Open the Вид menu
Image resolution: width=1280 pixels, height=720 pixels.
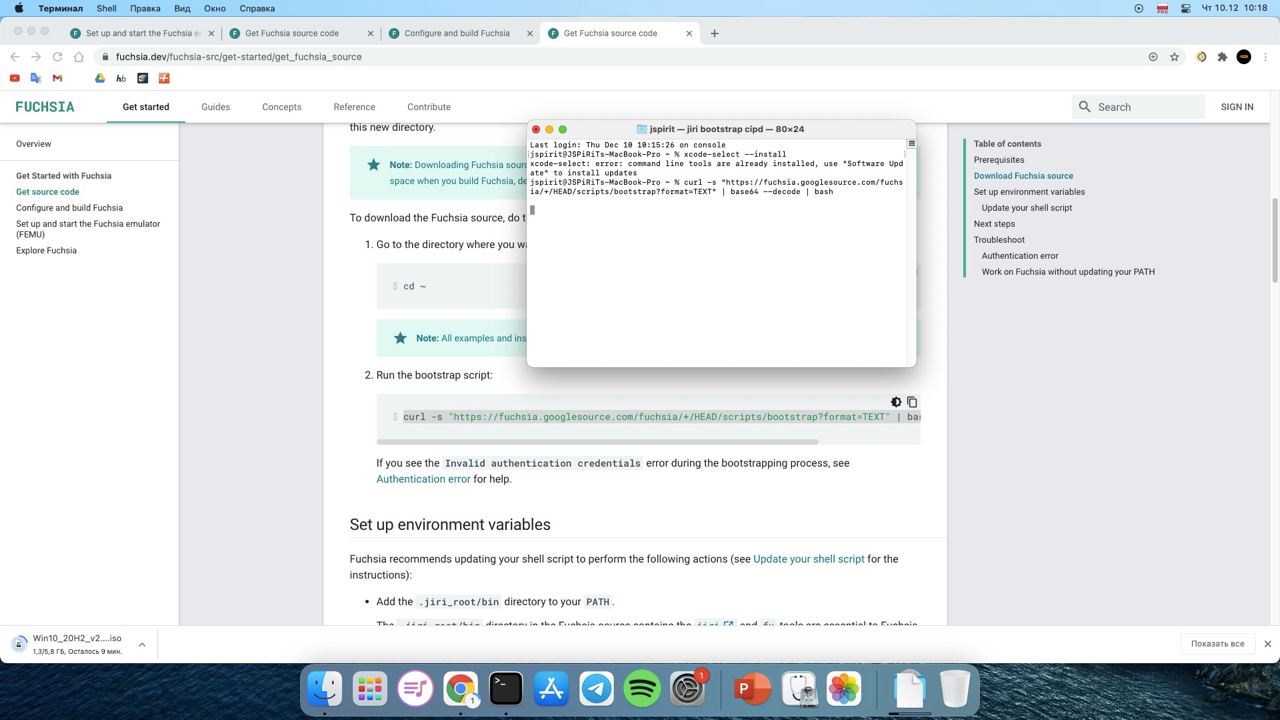183,8
